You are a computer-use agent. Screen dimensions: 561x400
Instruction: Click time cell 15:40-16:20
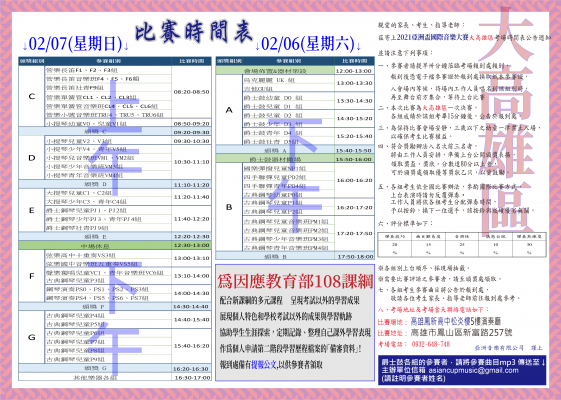191,346
